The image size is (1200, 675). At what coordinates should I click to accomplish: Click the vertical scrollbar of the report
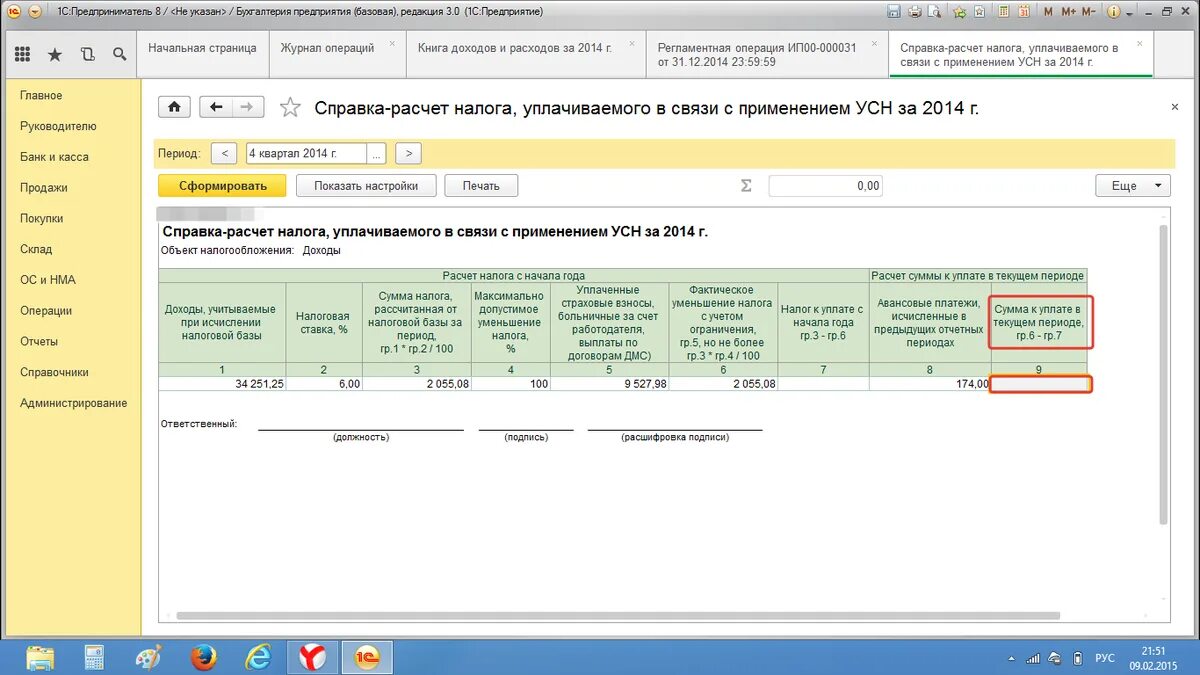point(1164,375)
